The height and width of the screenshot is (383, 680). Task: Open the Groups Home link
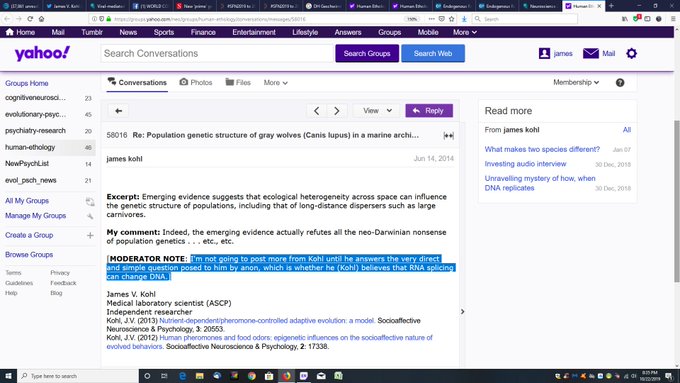click(26, 83)
